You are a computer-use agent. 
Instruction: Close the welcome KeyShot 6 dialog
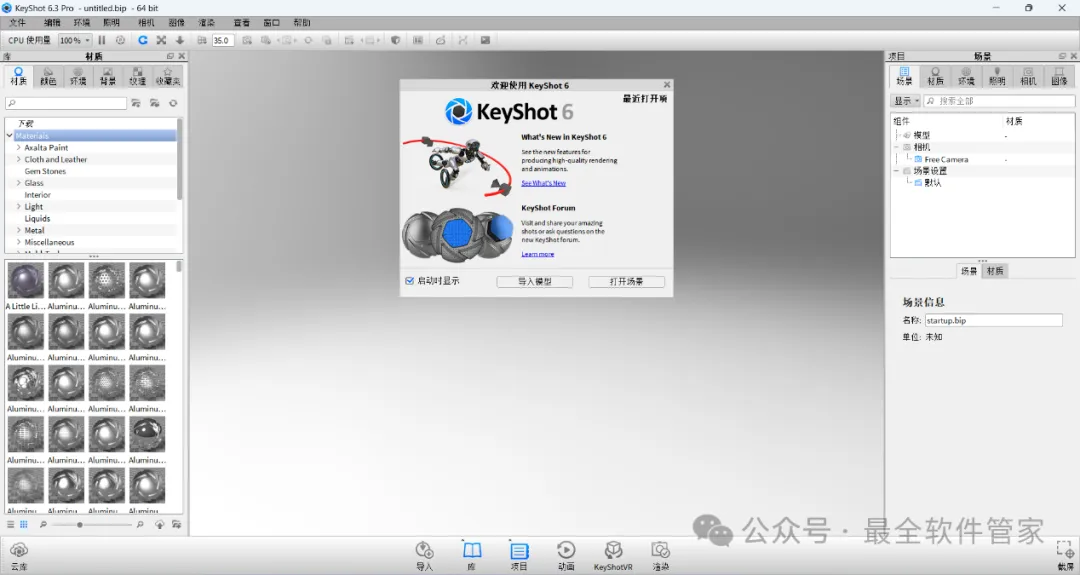667,85
